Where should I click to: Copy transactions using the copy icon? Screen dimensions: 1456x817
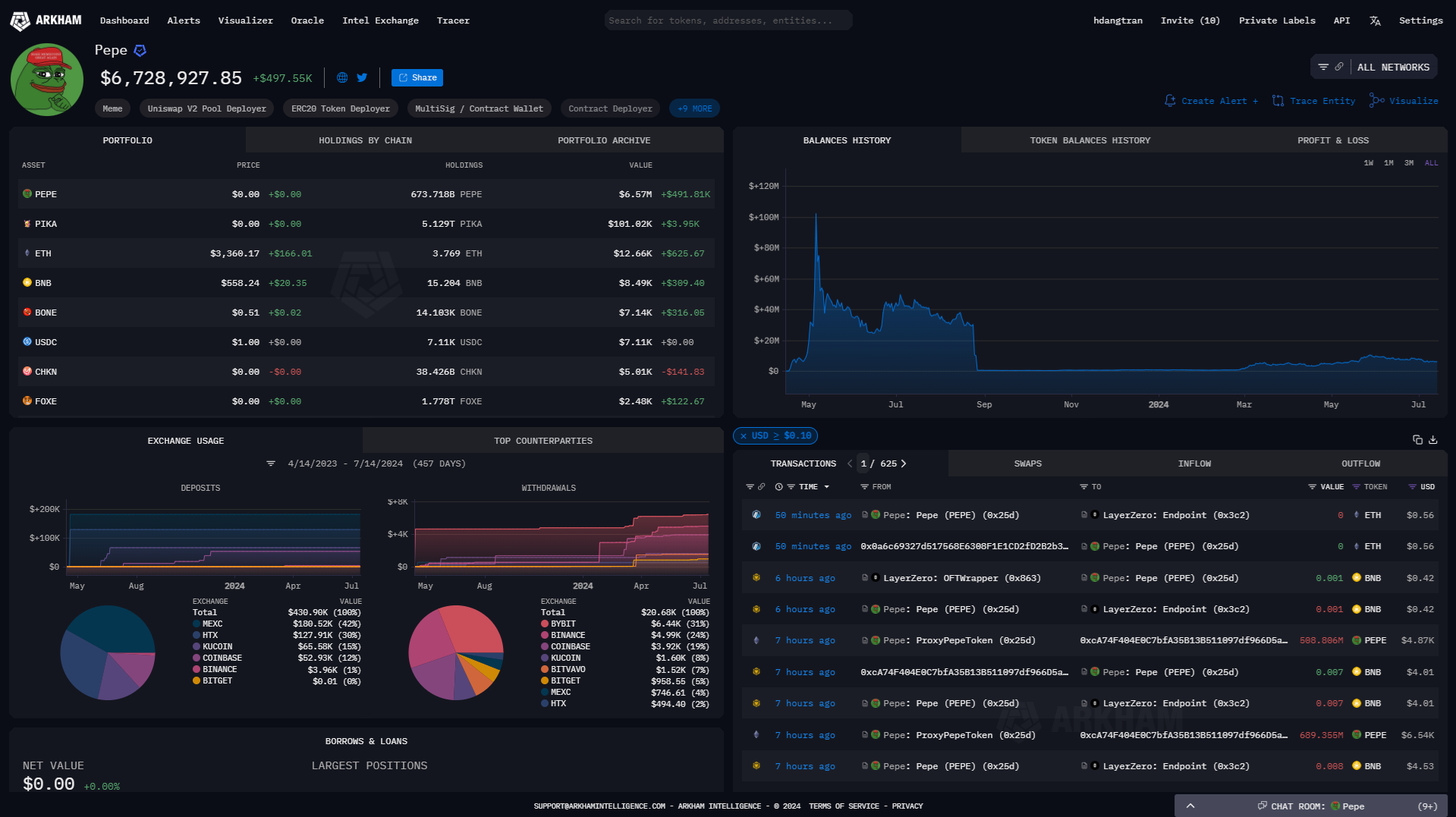point(1417,440)
